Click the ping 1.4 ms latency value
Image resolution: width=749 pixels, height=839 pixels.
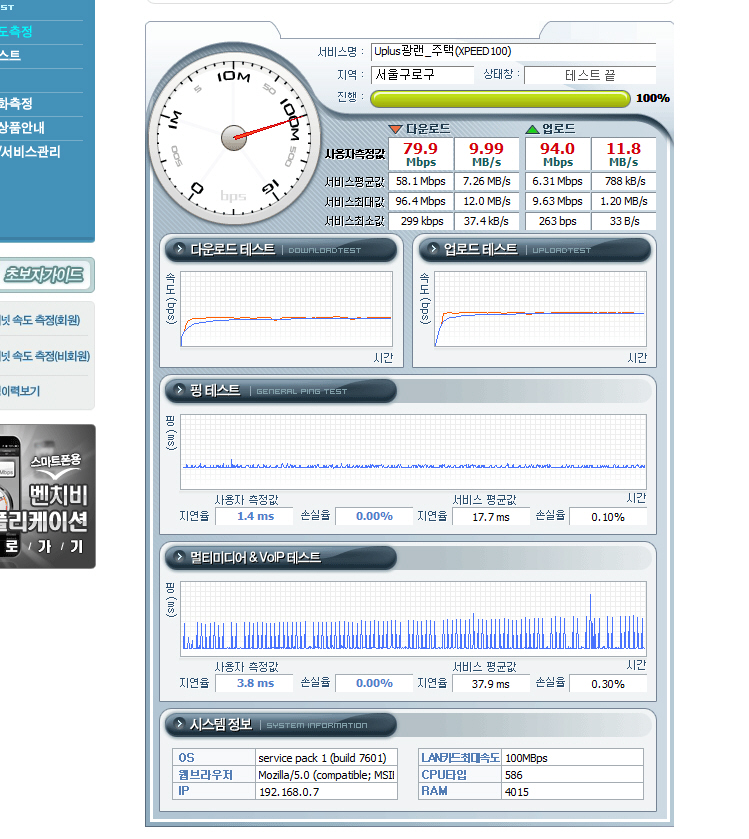(x=255, y=516)
